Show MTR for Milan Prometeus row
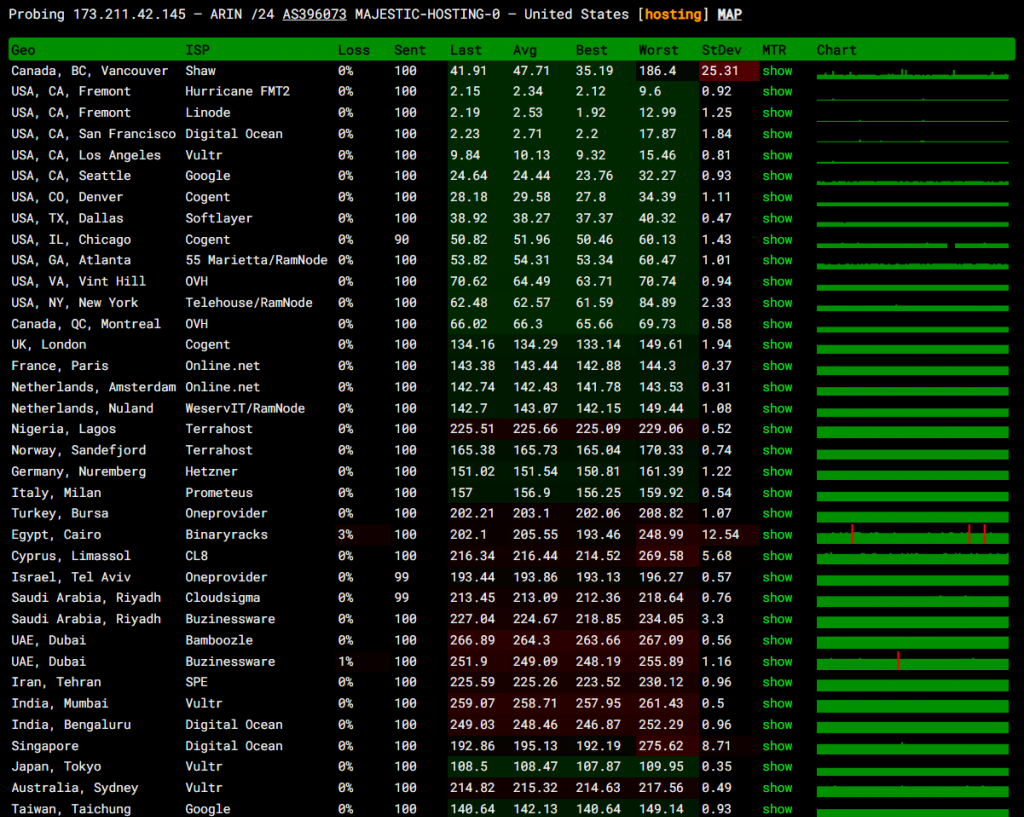This screenshot has width=1024, height=817. click(777, 492)
